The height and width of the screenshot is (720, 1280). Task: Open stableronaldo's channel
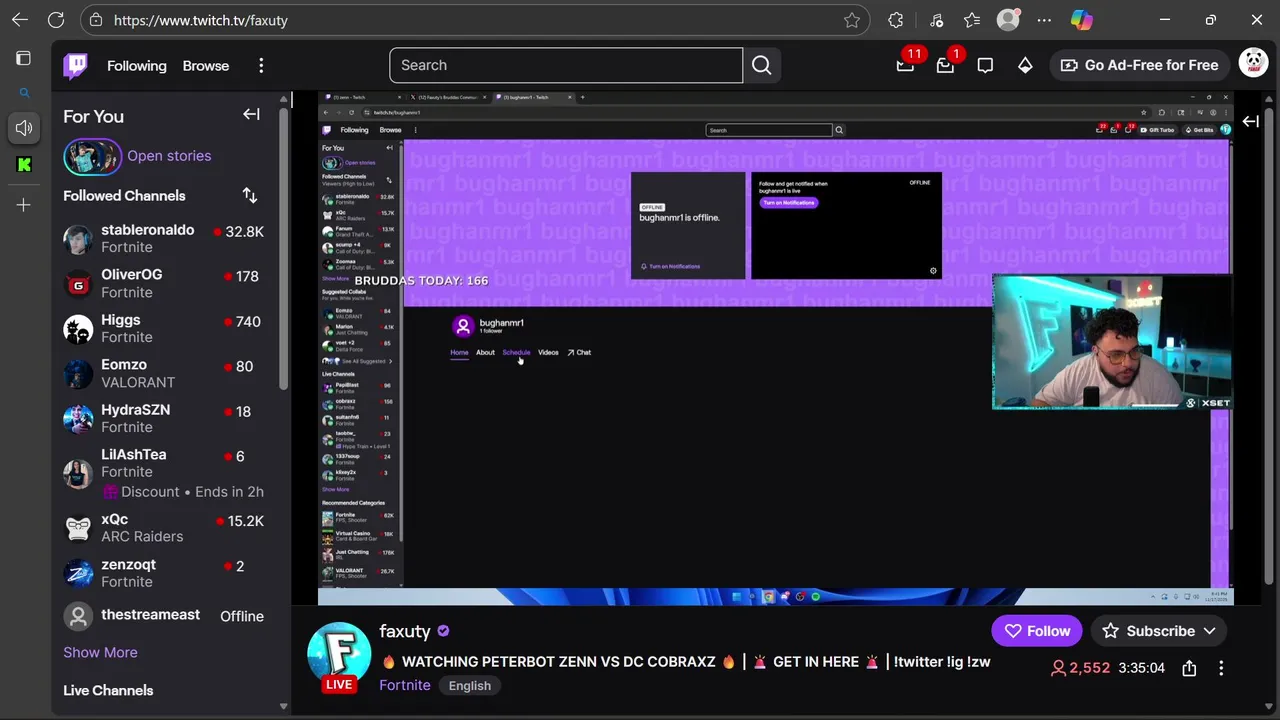click(164, 238)
